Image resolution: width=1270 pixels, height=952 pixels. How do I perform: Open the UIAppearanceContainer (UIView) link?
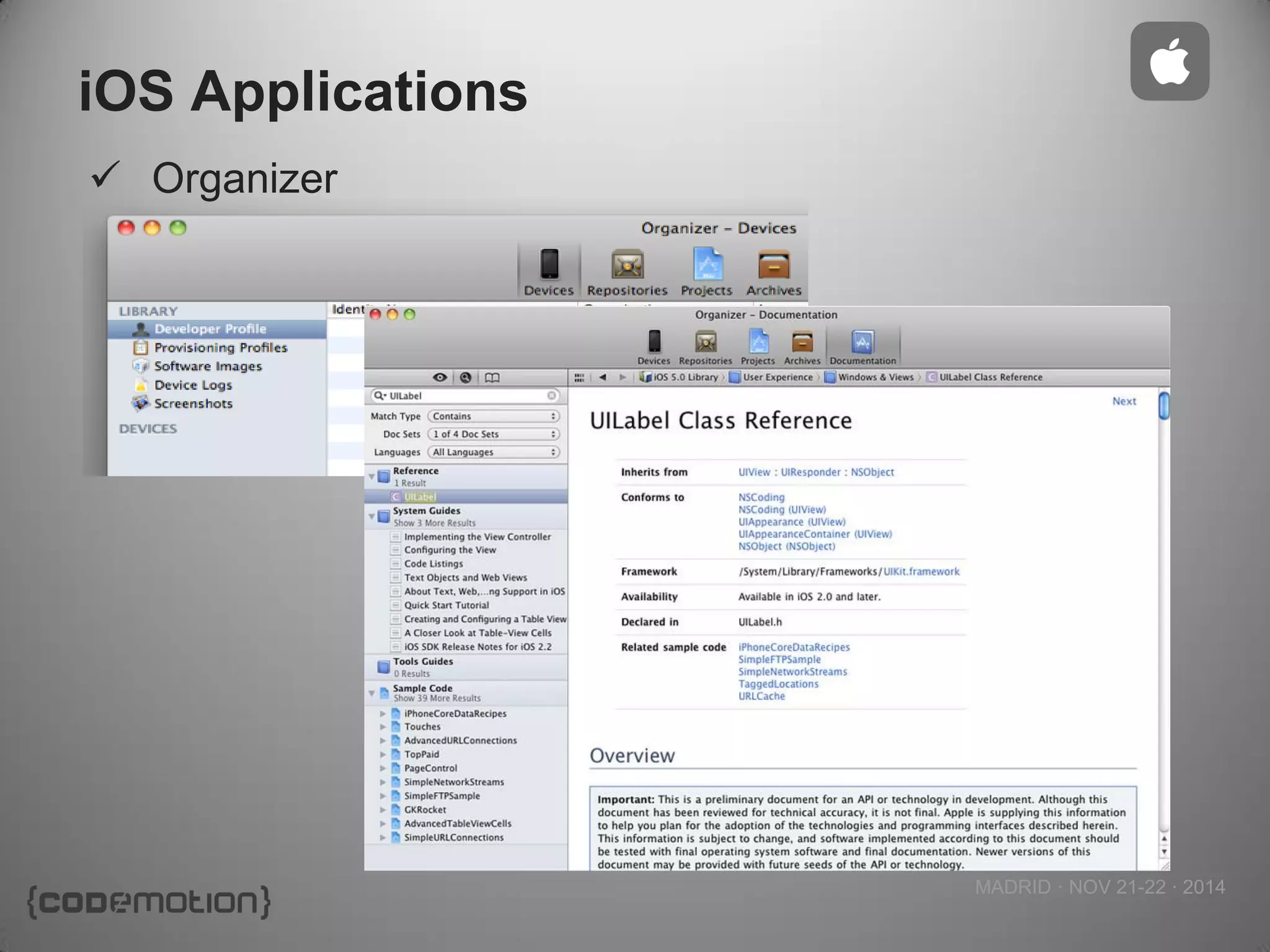pos(815,534)
